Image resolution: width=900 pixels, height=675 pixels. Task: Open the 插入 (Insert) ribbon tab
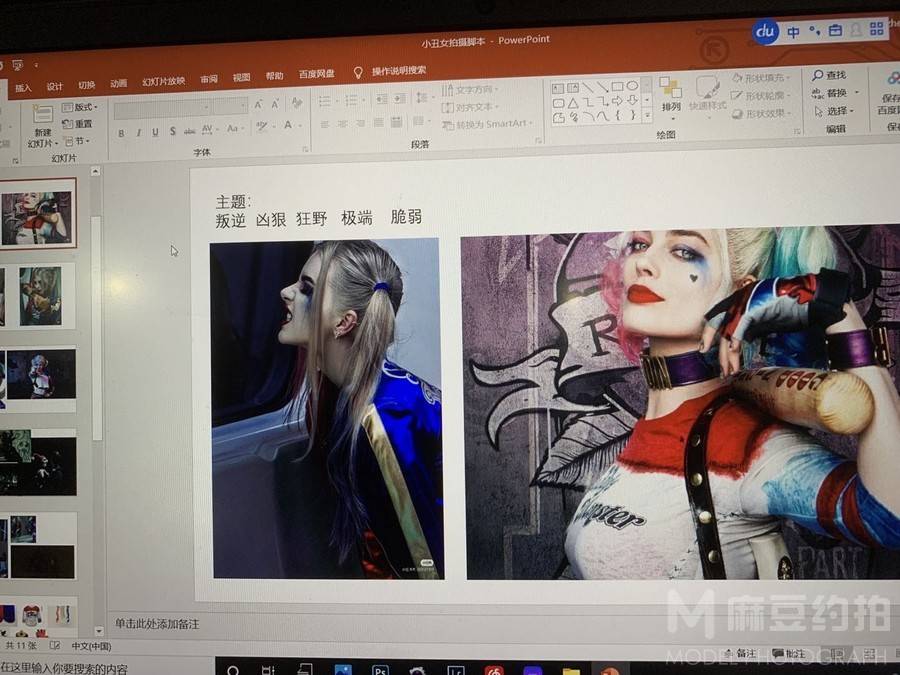coord(24,88)
